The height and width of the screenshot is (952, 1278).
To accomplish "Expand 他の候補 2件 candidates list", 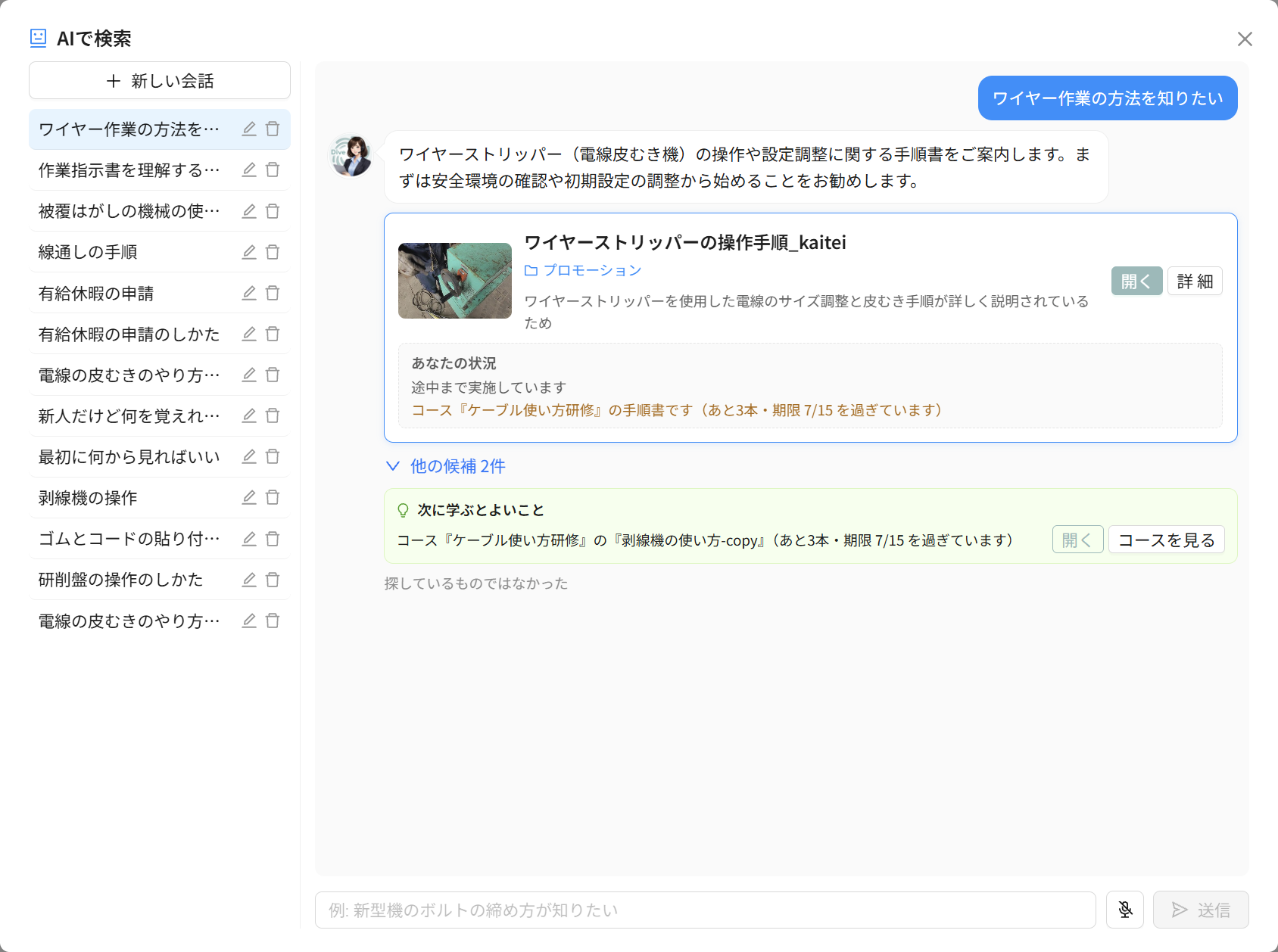I will (445, 466).
